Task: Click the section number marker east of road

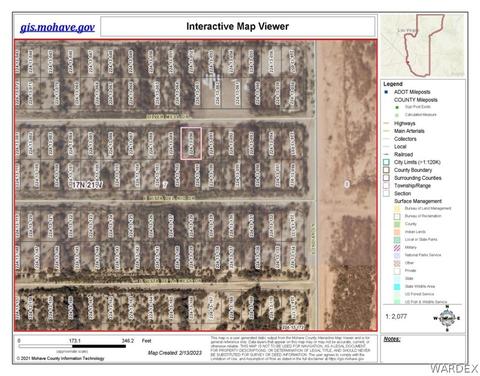Action: pos(347,184)
